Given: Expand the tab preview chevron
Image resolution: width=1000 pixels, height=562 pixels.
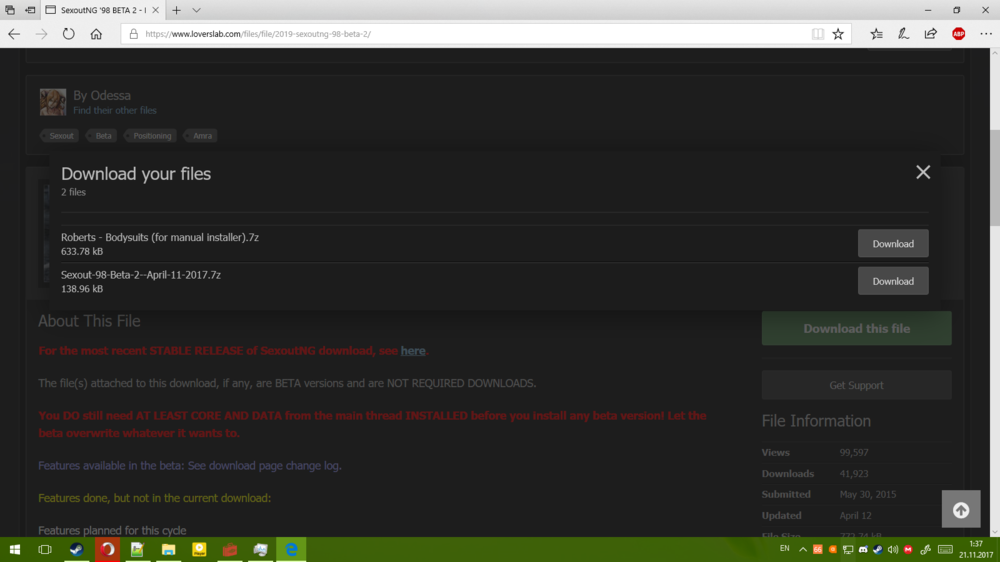Looking at the screenshot, I should tap(196, 10).
